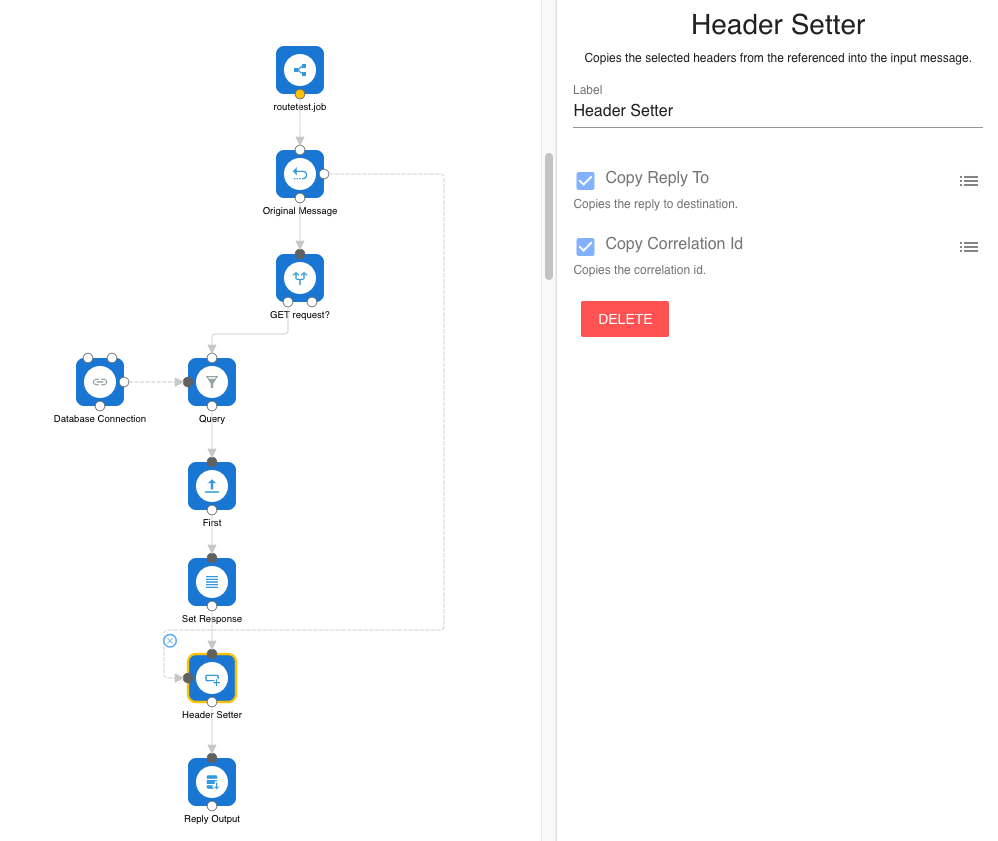This screenshot has height=841, width=998.
Task: Click the Header Setter node
Action: [x=212, y=678]
